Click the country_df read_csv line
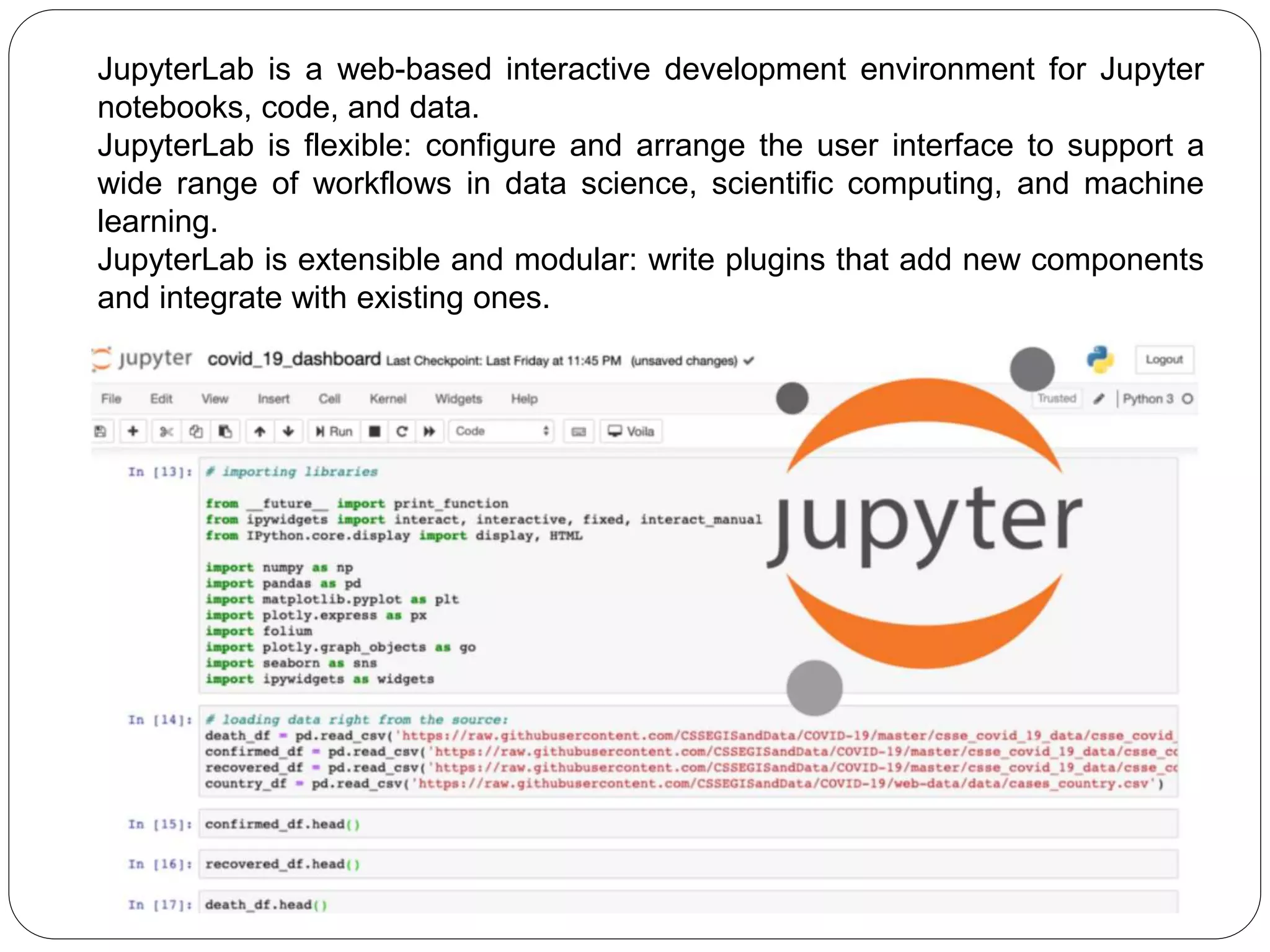This screenshot has height=952, width=1270. [x=684, y=783]
